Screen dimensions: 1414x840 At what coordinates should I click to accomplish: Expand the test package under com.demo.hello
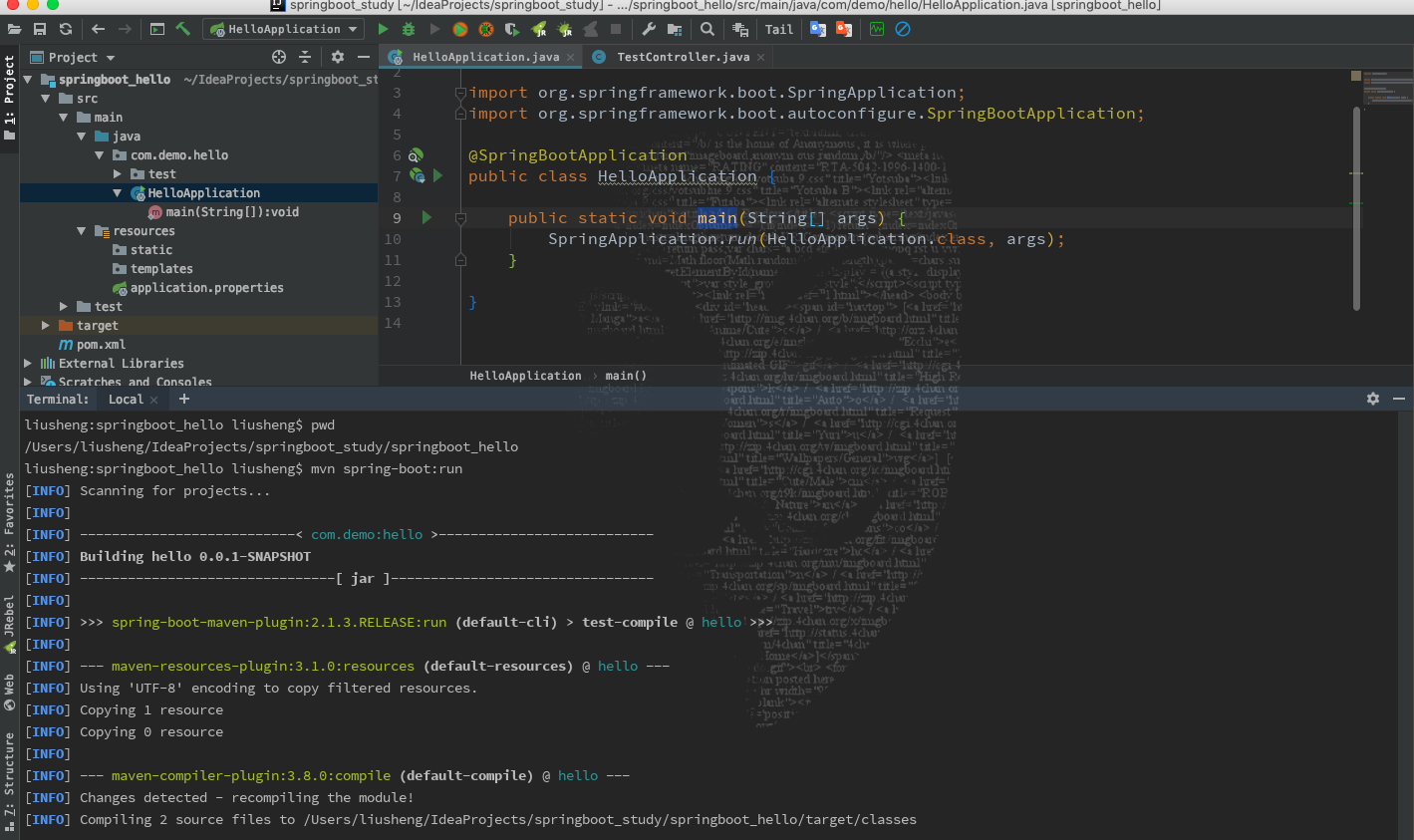click(x=118, y=173)
